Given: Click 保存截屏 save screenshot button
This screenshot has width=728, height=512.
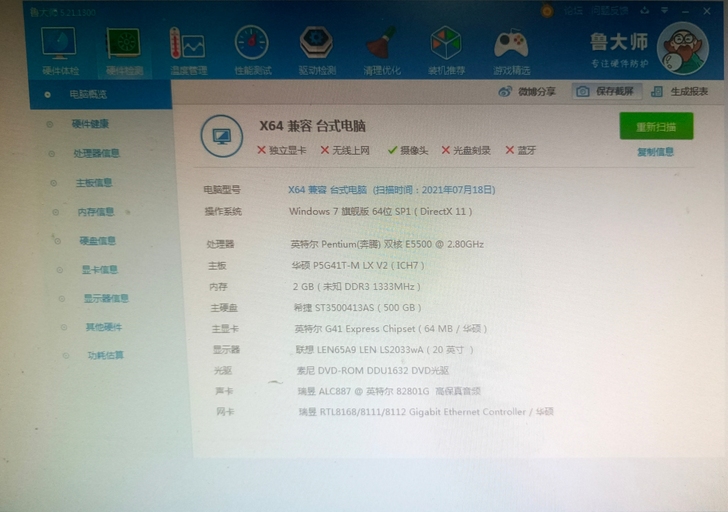Looking at the screenshot, I should tap(607, 91).
